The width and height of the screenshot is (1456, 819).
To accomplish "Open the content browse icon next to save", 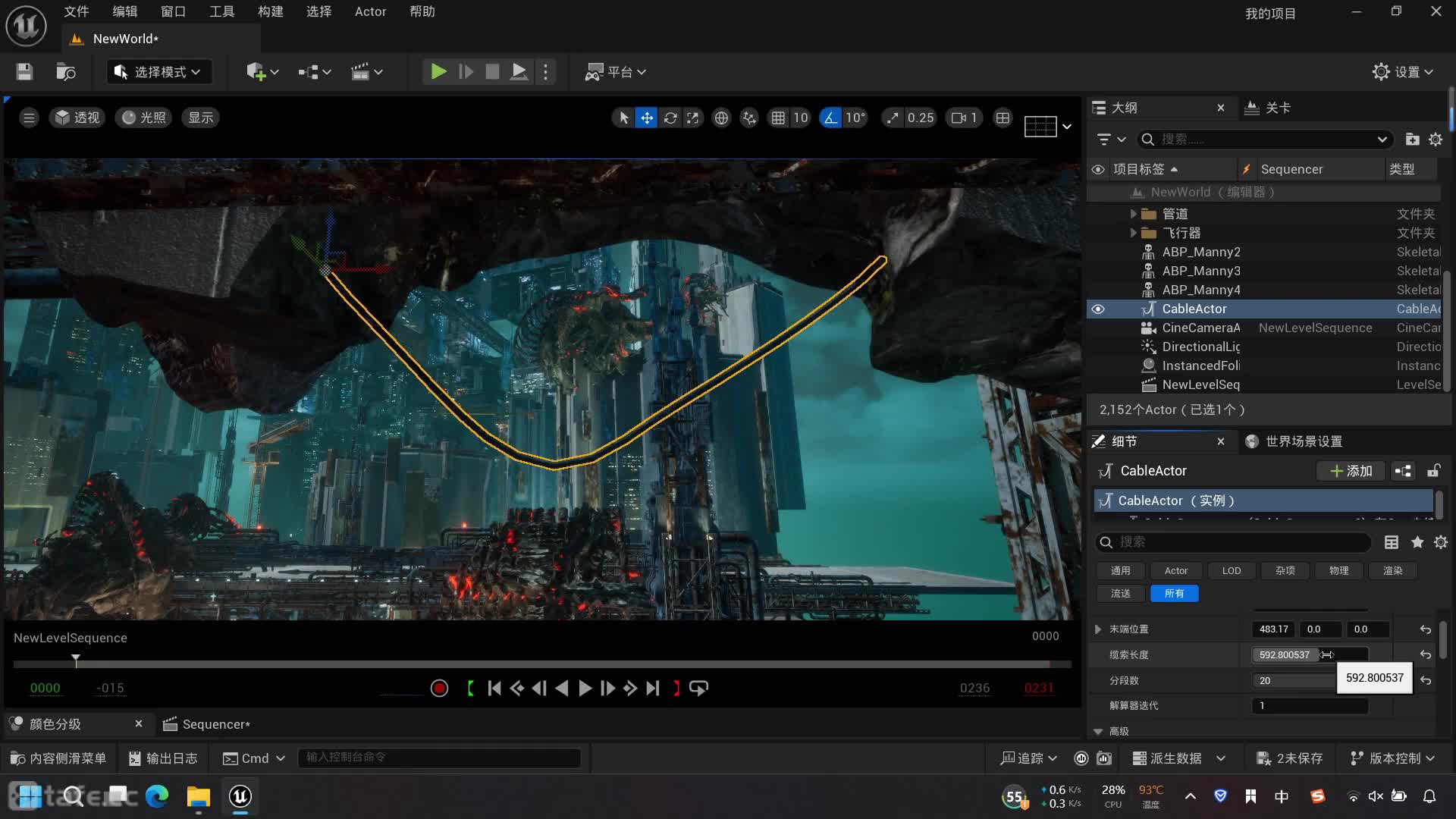I will point(66,72).
